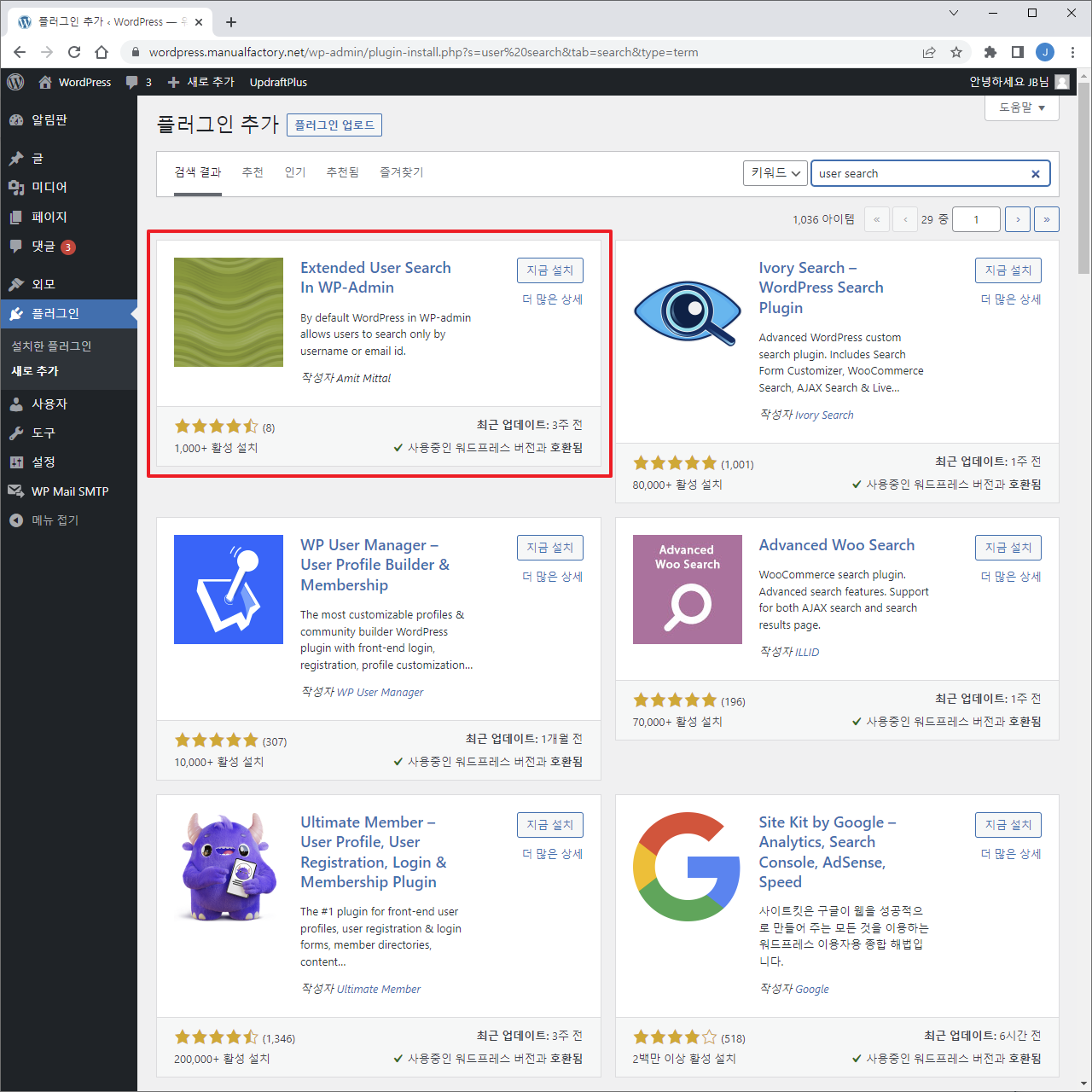Image resolution: width=1092 pixels, height=1092 pixels.
Task: Select the 추천됨 tab
Action: [x=342, y=172]
